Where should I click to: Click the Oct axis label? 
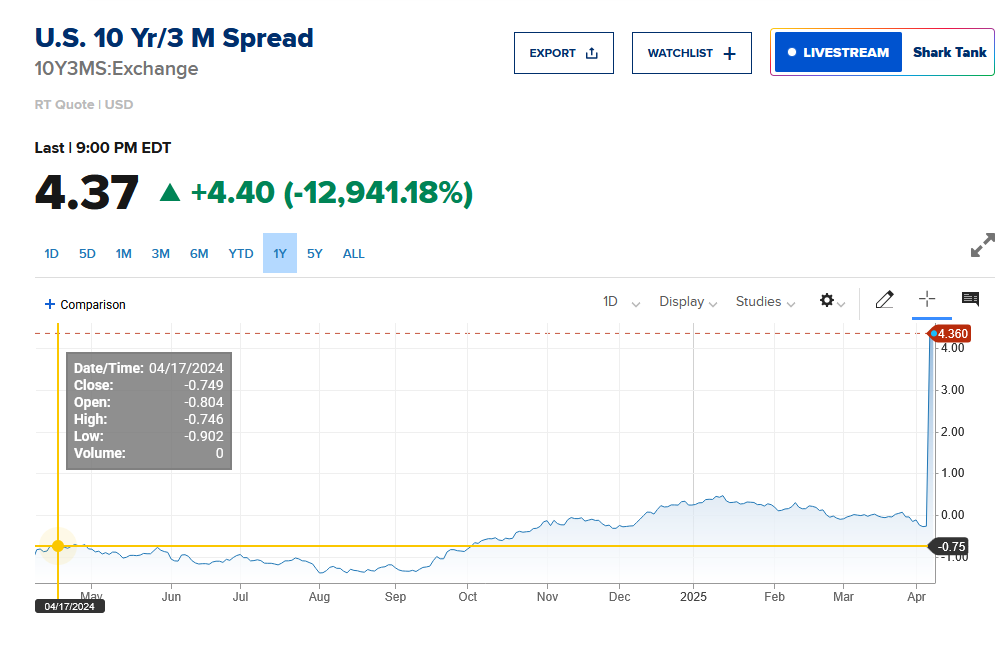point(468,597)
